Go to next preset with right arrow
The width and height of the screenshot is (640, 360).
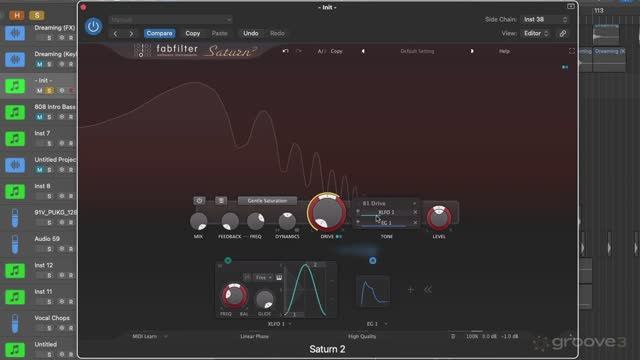point(131,33)
